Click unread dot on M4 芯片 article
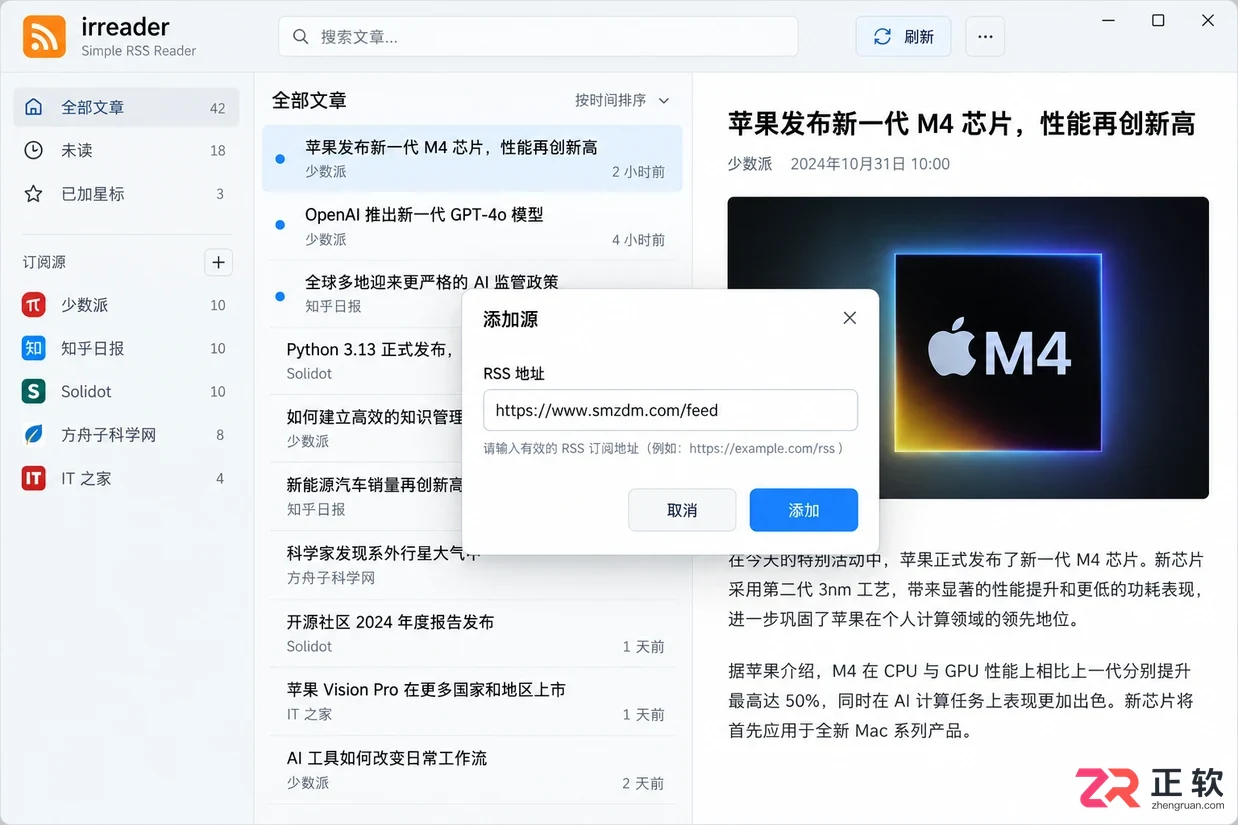Viewport: 1238px width, 825px height. [x=280, y=159]
